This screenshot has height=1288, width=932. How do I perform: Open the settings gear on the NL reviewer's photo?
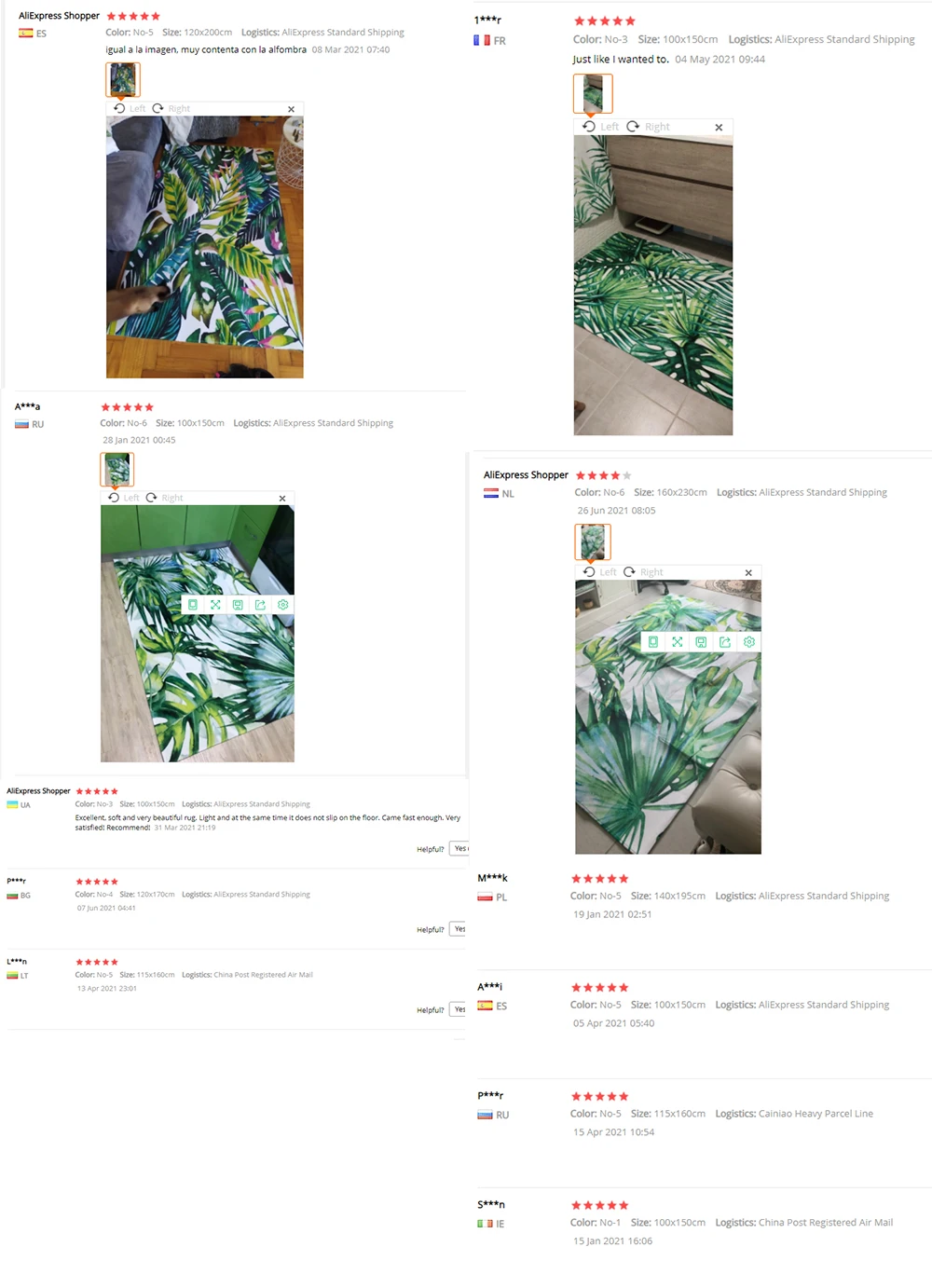[x=749, y=642]
